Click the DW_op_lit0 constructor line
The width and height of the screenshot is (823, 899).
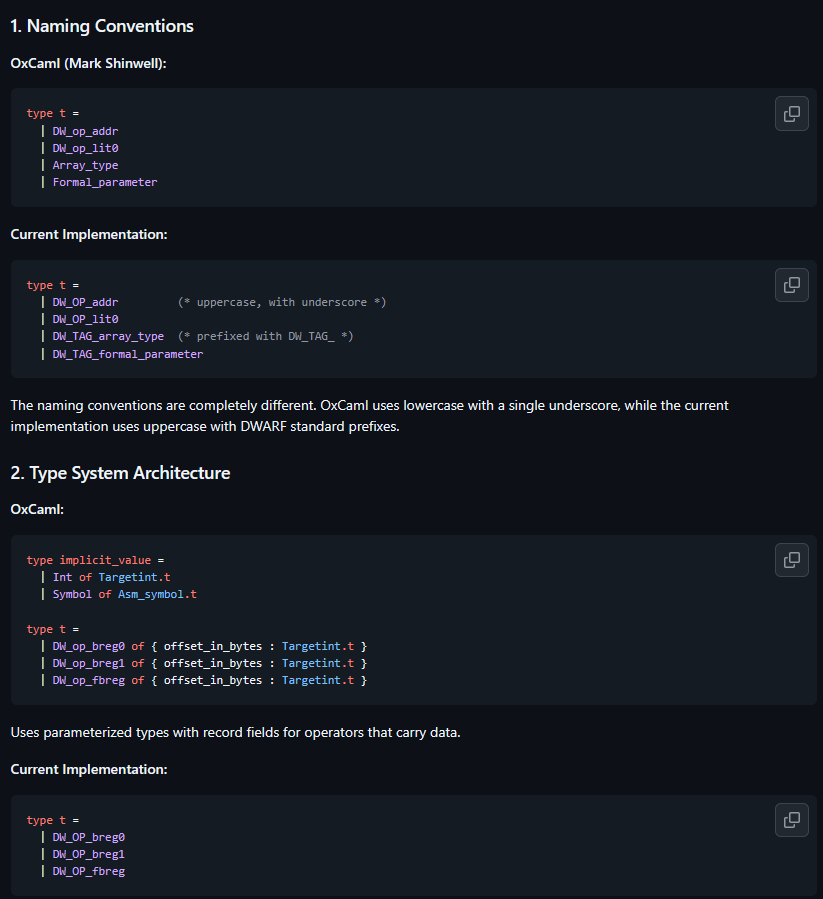[x=85, y=148]
